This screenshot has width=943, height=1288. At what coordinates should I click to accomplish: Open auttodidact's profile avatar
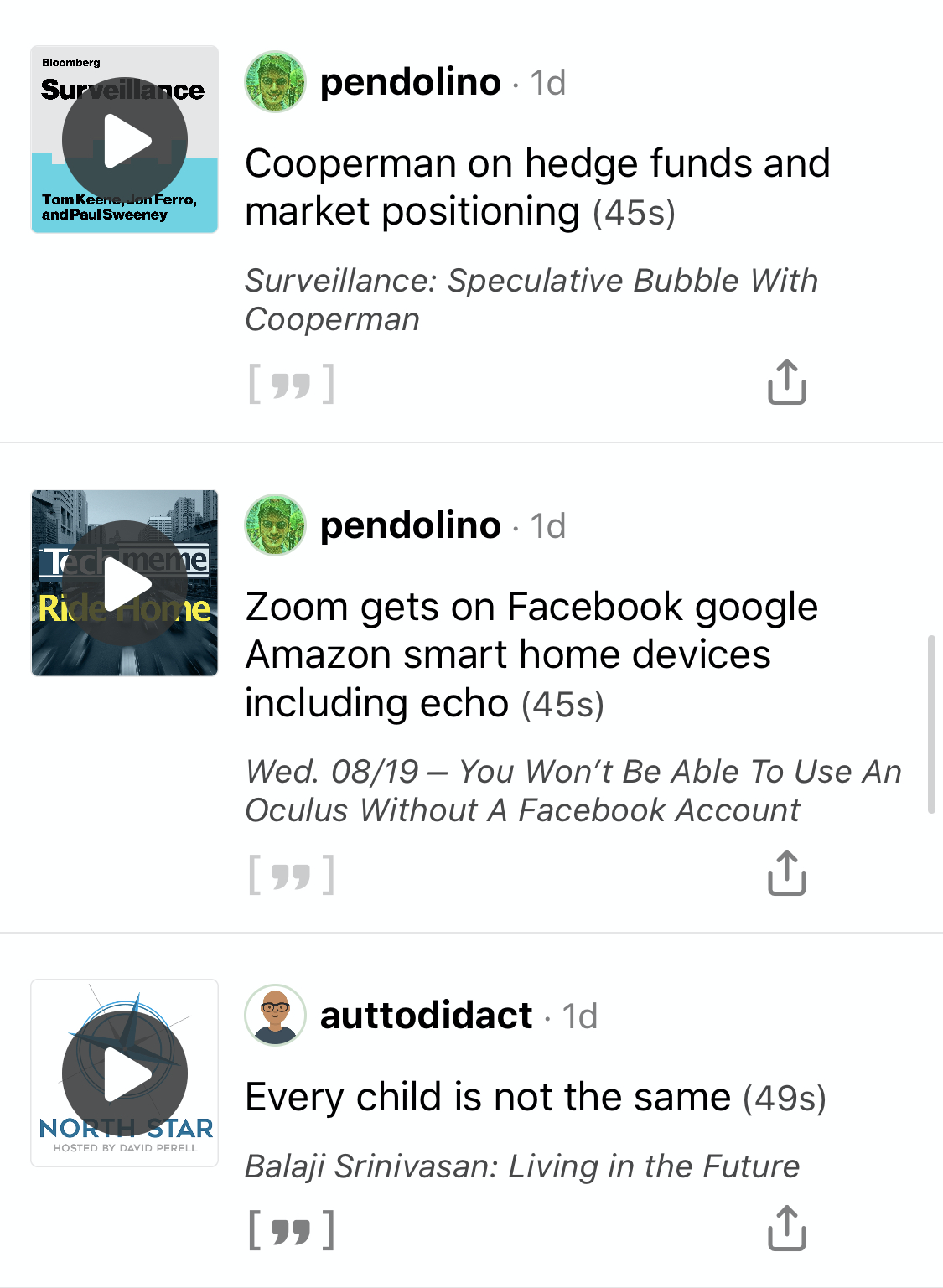click(275, 1016)
